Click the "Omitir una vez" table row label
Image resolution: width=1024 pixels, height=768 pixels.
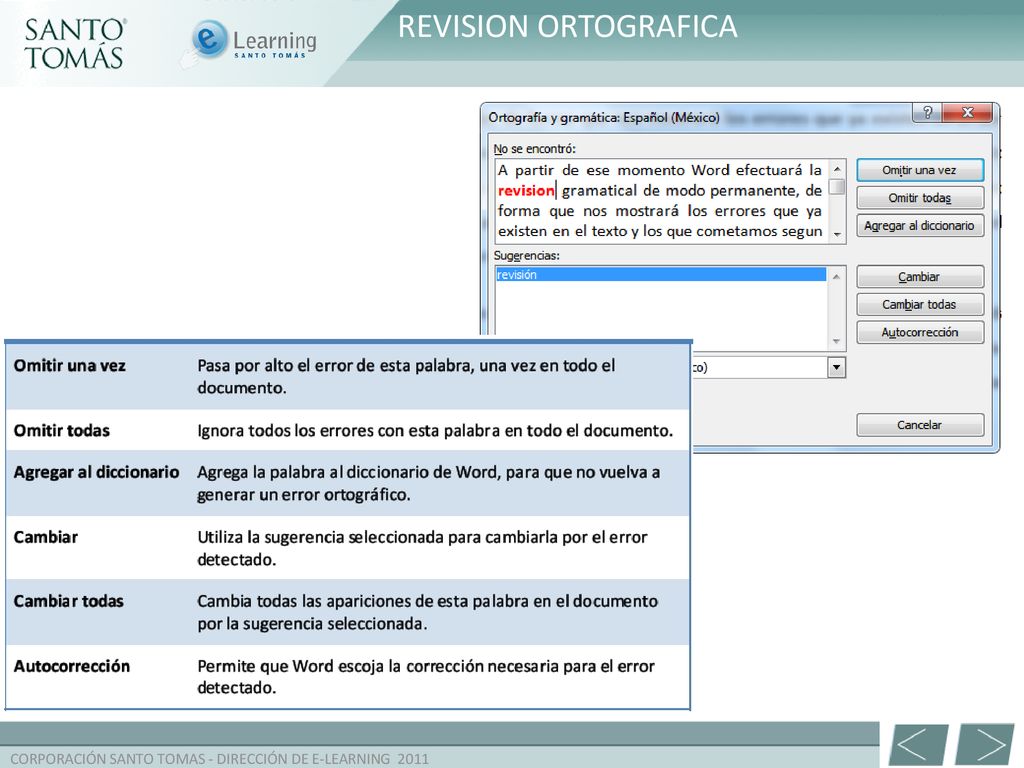[x=70, y=366]
